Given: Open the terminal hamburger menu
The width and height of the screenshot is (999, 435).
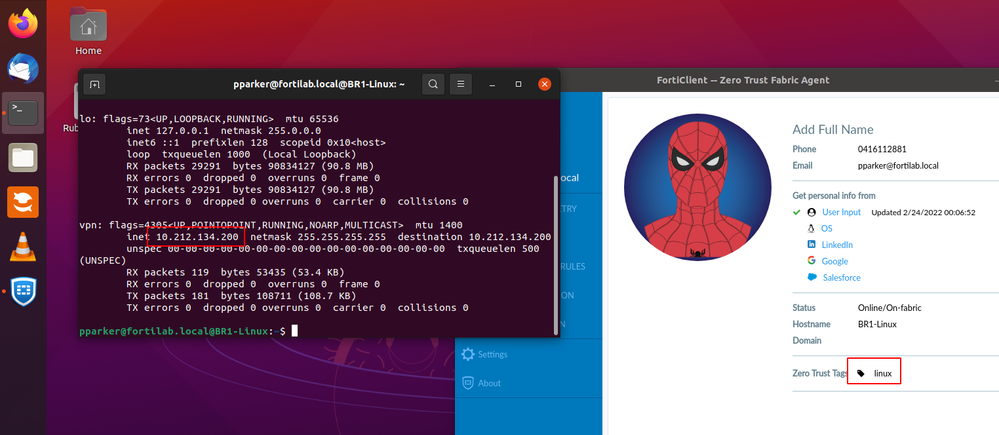Looking at the screenshot, I should [461, 84].
